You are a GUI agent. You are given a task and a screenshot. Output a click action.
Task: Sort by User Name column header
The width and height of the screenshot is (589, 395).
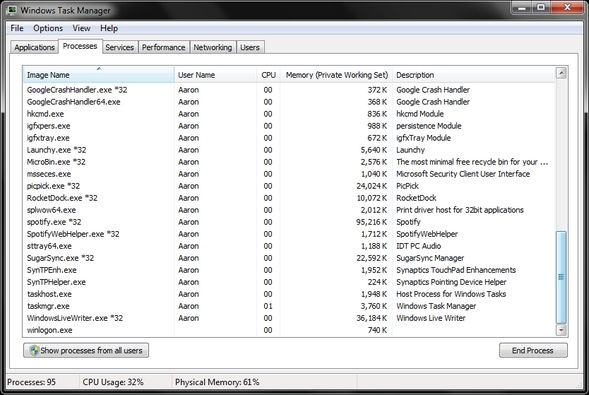click(x=215, y=75)
